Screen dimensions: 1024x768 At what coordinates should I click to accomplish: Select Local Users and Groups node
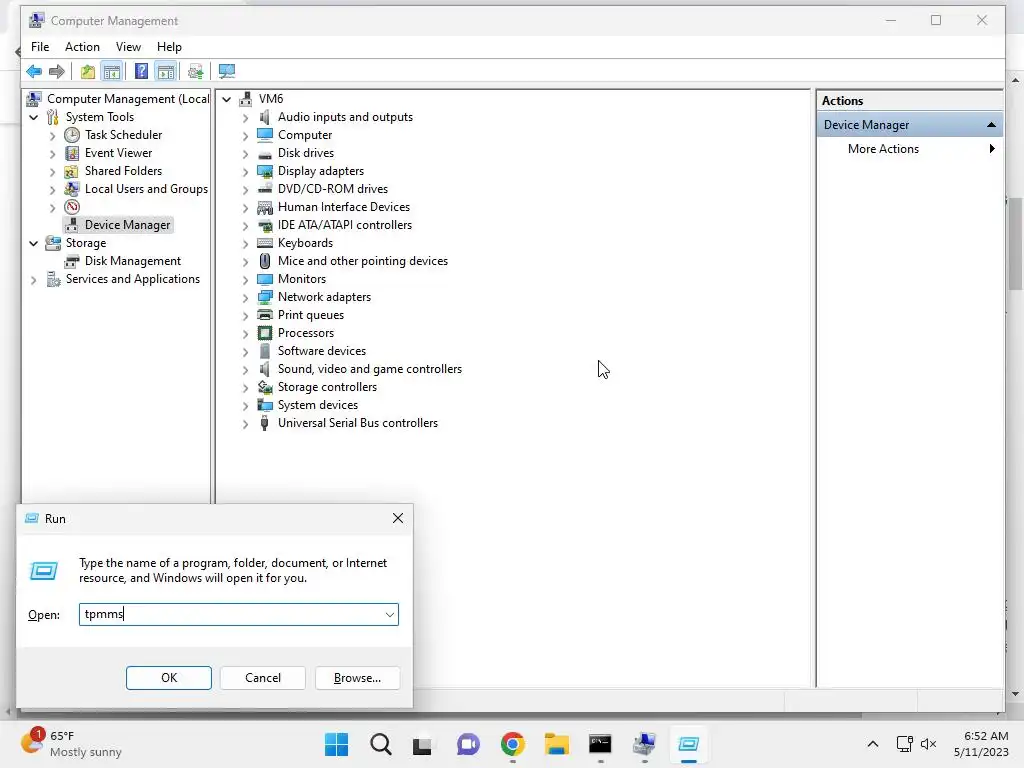[146, 189]
